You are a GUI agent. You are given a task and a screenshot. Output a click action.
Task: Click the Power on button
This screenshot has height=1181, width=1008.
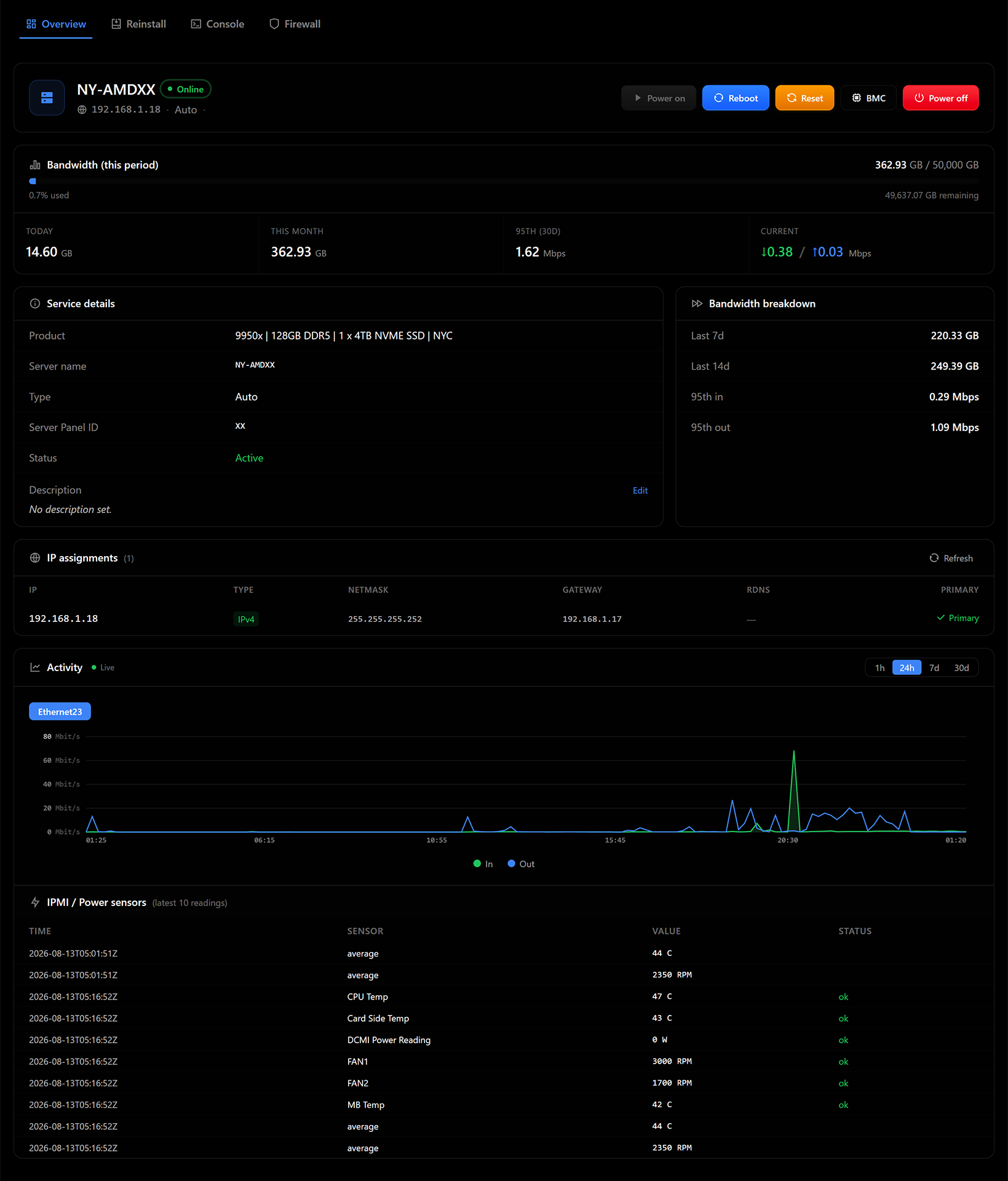coord(658,98)
